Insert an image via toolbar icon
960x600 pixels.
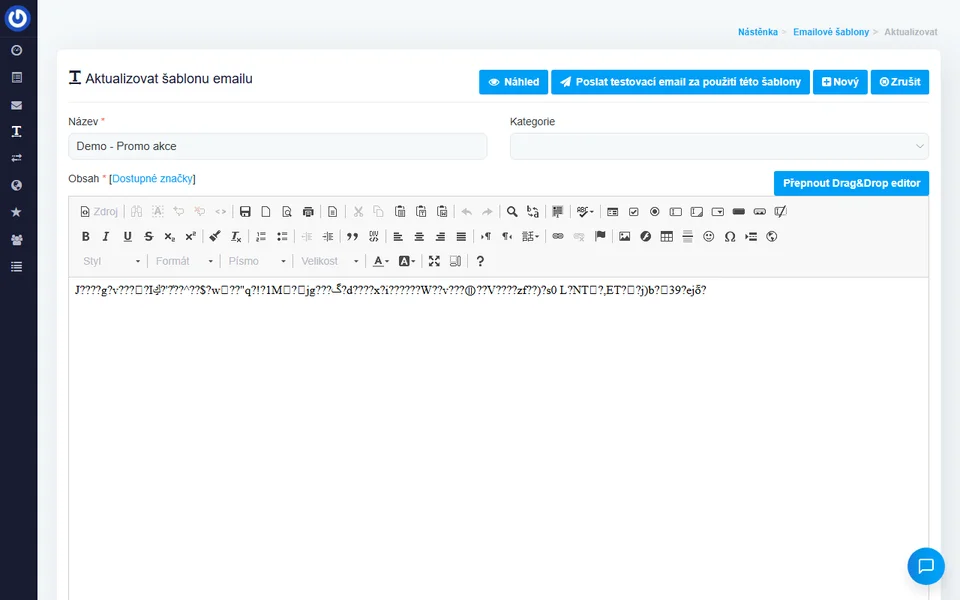625,237
